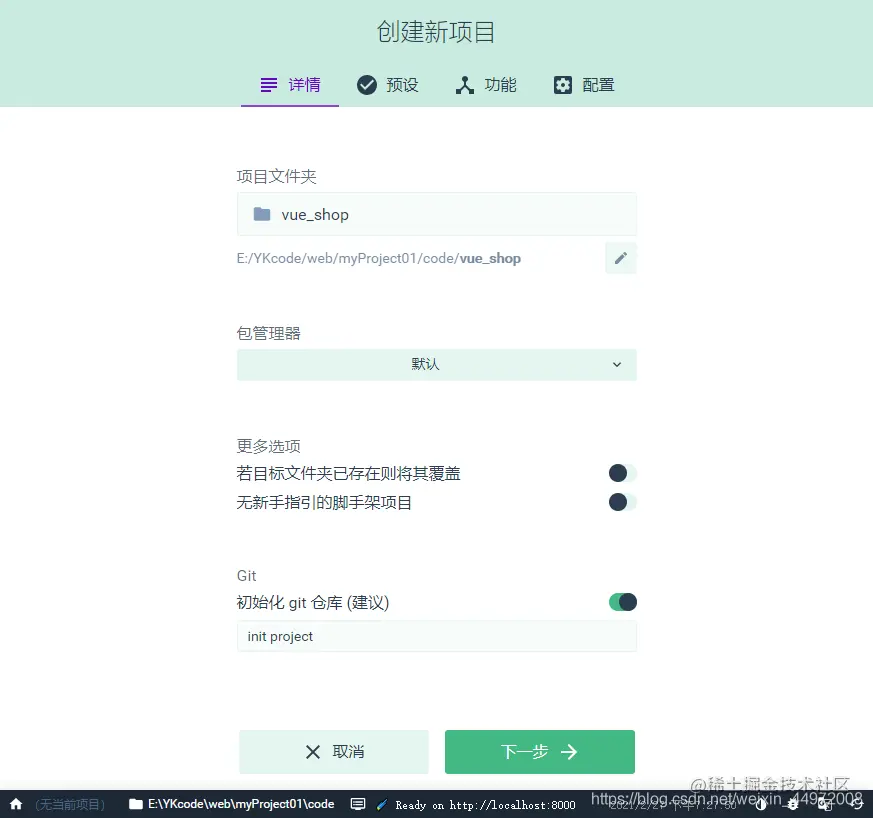Click the gear icon beside 配置

coord(562,84)
